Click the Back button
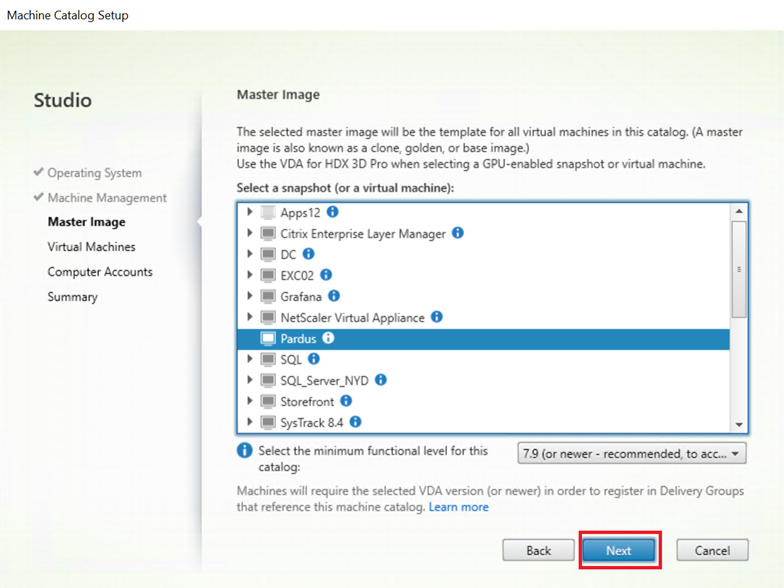The height and width of the screenshot is (588, 784). pos(538,550)
